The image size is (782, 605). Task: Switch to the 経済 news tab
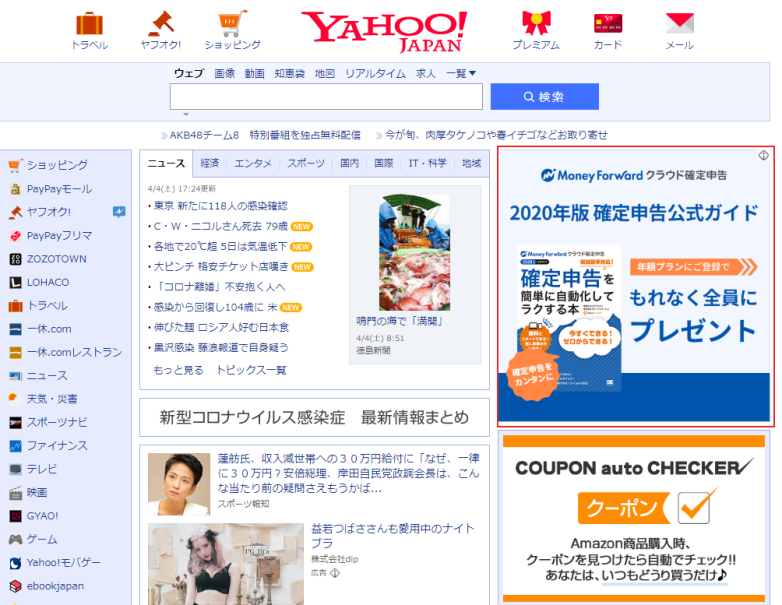(x=210, y=163)
